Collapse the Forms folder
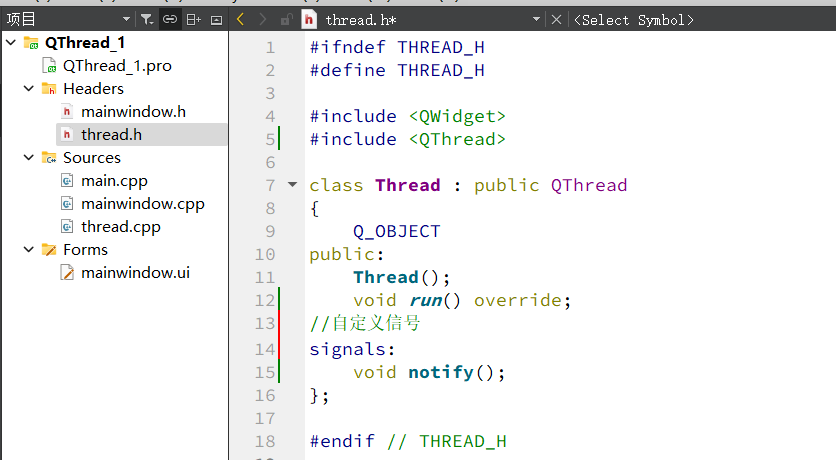This screenshot has height=460, width=836. pyautogui.click(x=29, y=249)
